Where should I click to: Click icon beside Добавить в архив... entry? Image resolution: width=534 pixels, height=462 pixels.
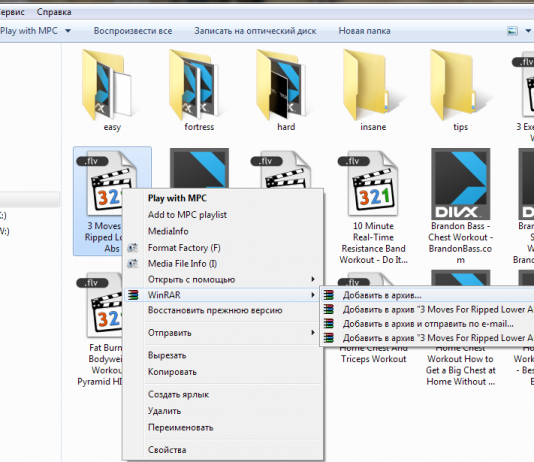click(x=329, y=295)
